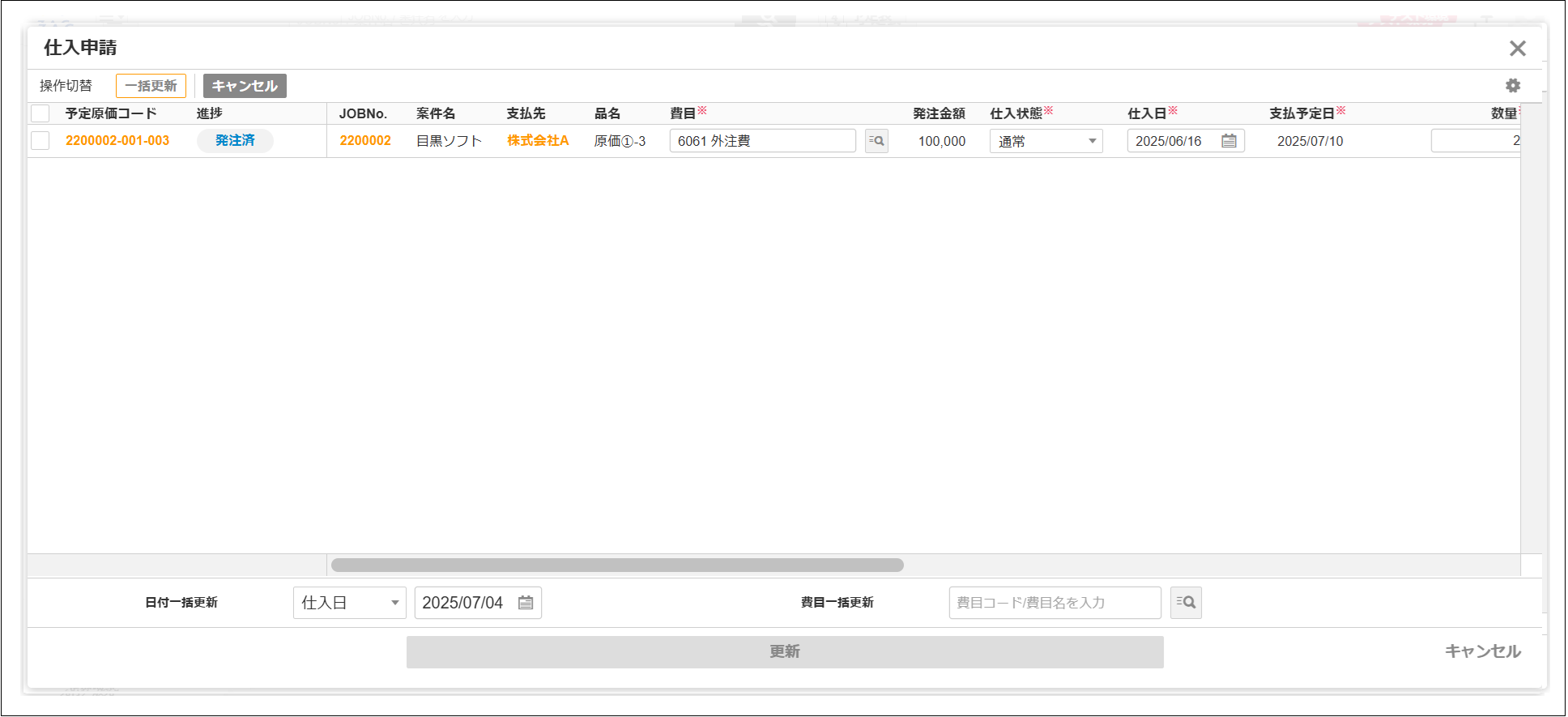This screenshot has width=1568, height=717.
Task: Tick the select-all header checkbox
Action: tap(40, 113)
